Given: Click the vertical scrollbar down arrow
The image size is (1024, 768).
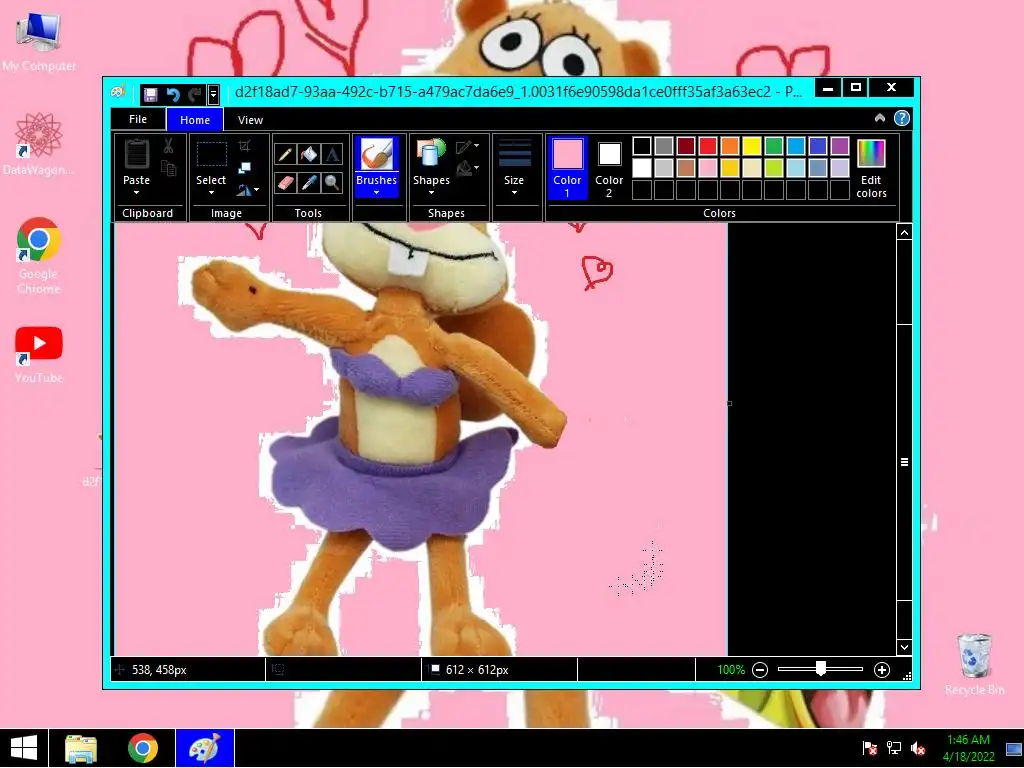Looking at the screenshot, I should pyautogui.click(x=904, y=647).
